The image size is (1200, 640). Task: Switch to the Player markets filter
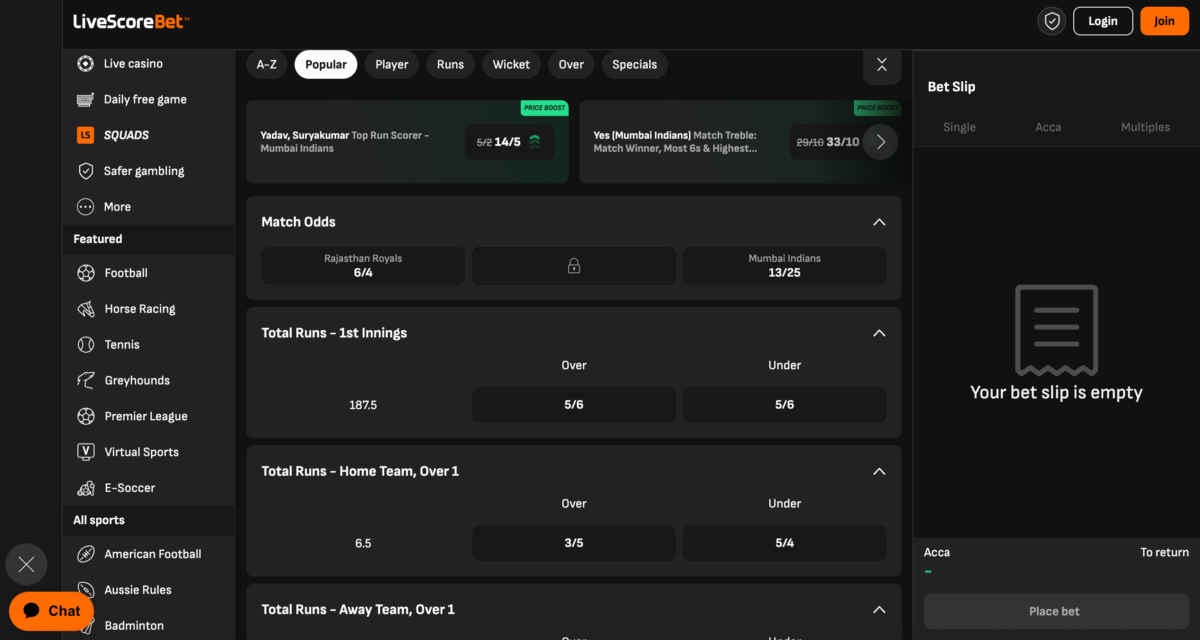tap(392, 65)
